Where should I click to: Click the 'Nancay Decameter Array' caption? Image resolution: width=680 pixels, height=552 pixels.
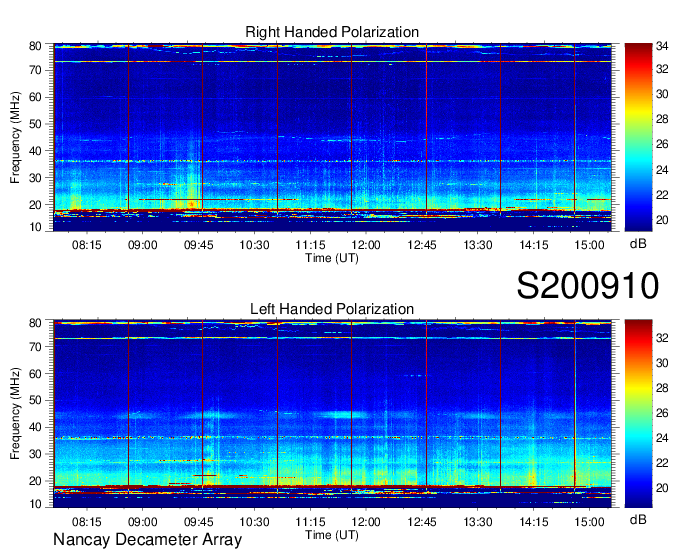point(147,540)
